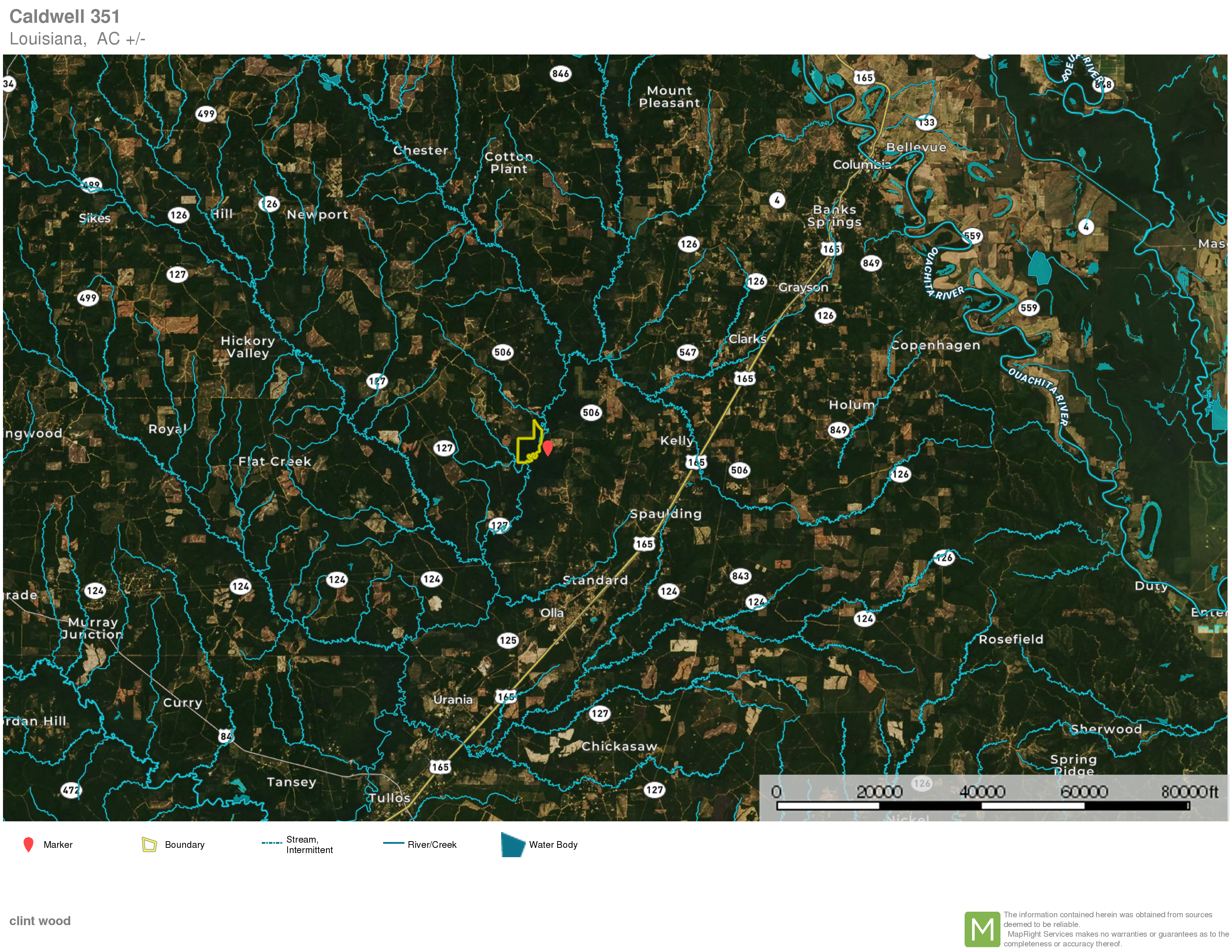Screen dimensions: 1232x952
Task: Click the yellow Boundary legend icon
Action: (149, 844)
